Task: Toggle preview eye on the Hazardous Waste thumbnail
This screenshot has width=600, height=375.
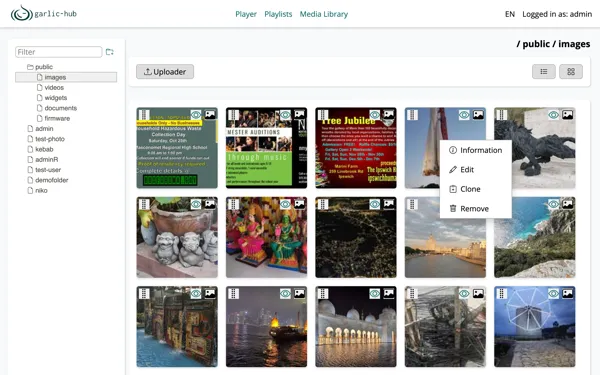Action: [x=196, y=114]
